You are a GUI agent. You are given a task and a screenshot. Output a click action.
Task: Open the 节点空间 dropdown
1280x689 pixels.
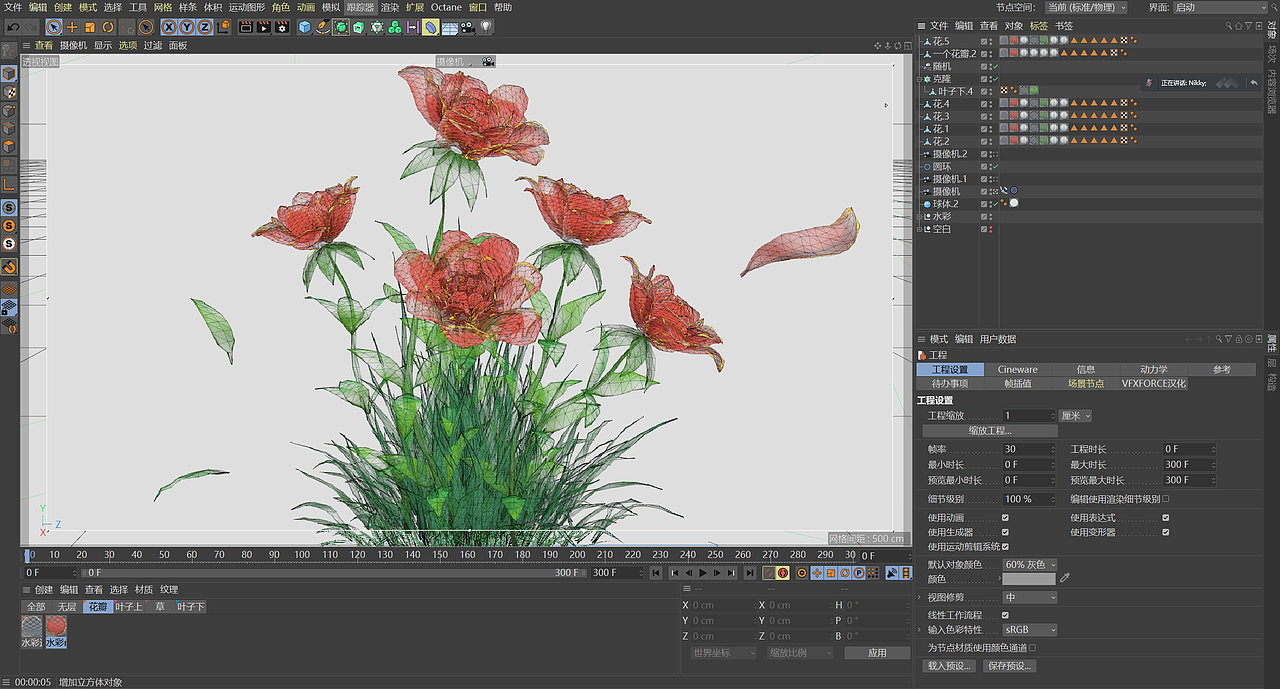(1087, 7)
